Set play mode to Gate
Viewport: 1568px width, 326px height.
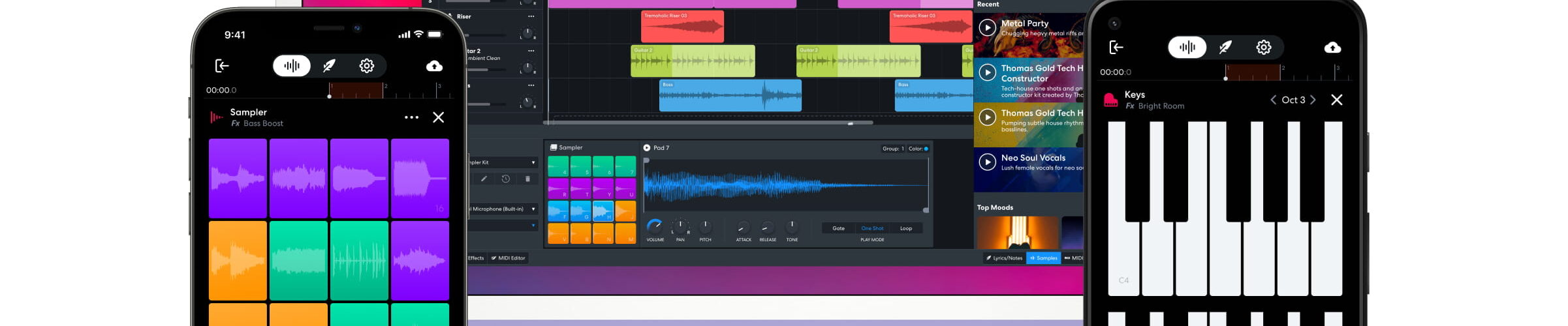[x=838, y=228]
